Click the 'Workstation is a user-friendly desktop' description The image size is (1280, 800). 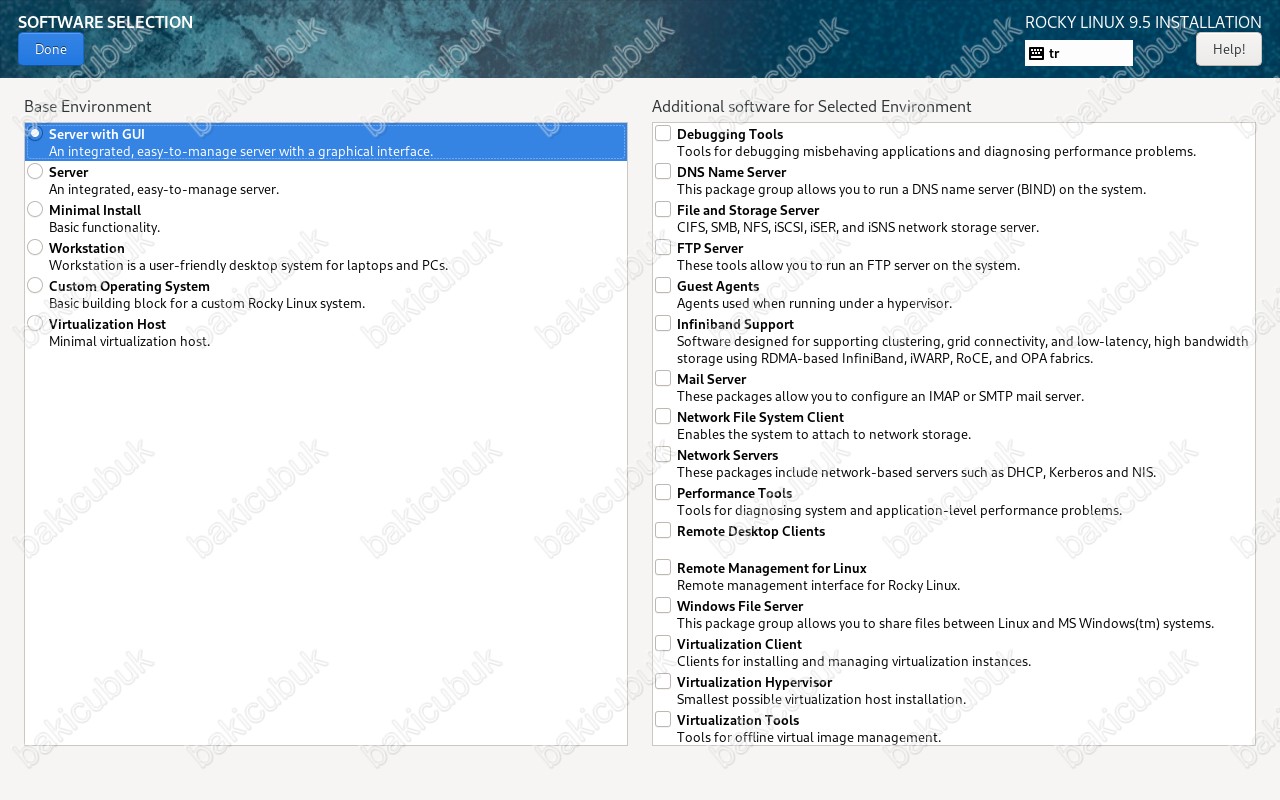[248, 265]
